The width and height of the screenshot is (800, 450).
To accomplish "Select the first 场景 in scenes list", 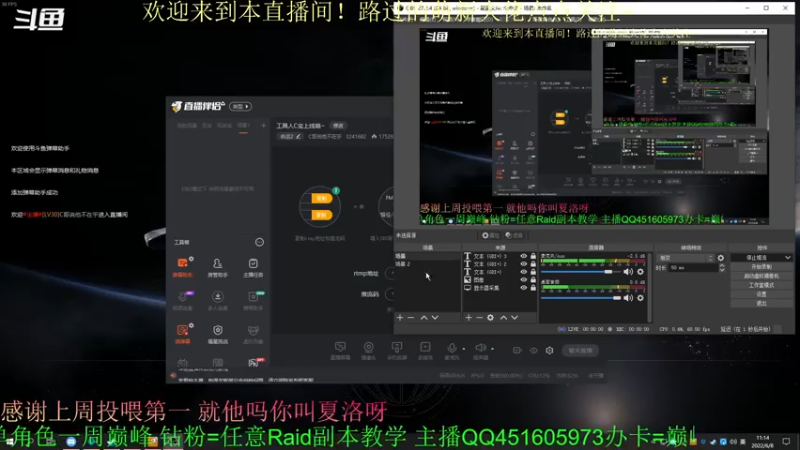I will (x=427, y=256).
